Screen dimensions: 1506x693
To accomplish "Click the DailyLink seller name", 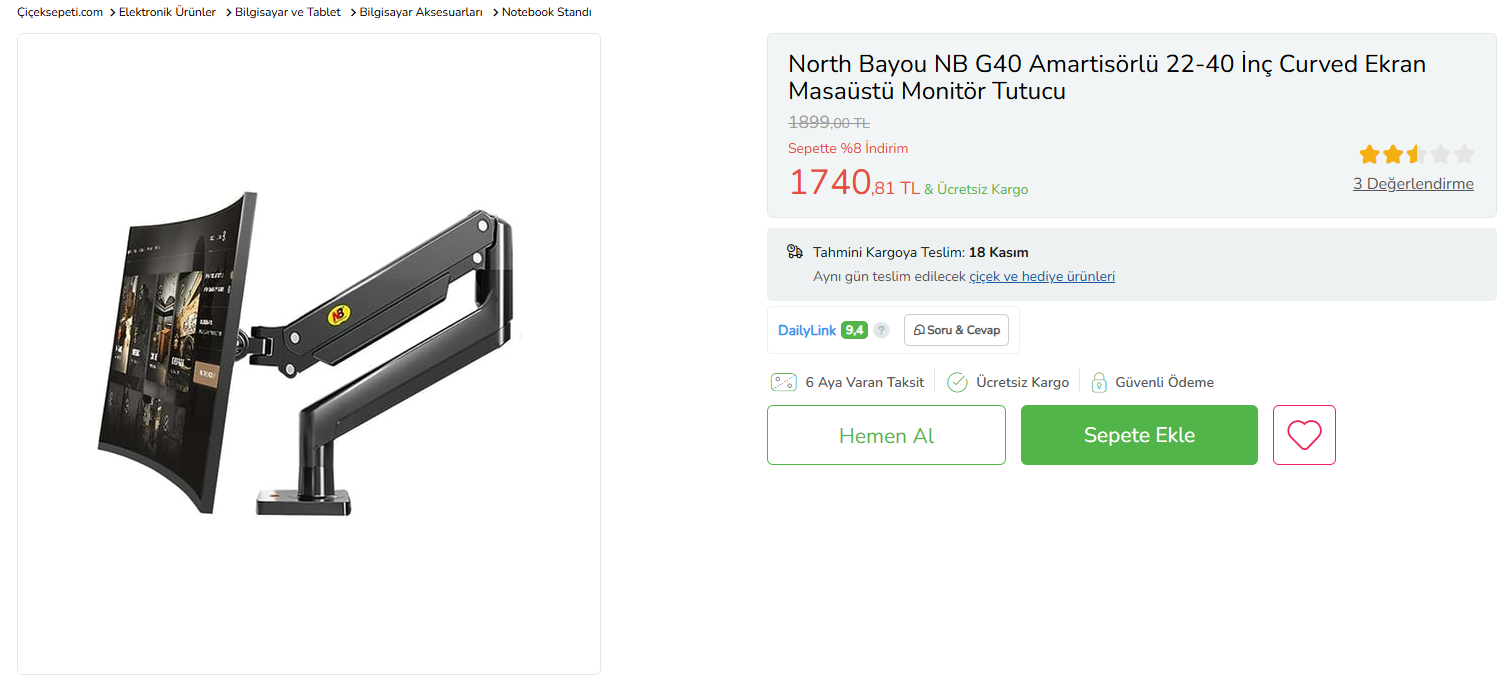I will pyautogui.click(x=807, y=330).
